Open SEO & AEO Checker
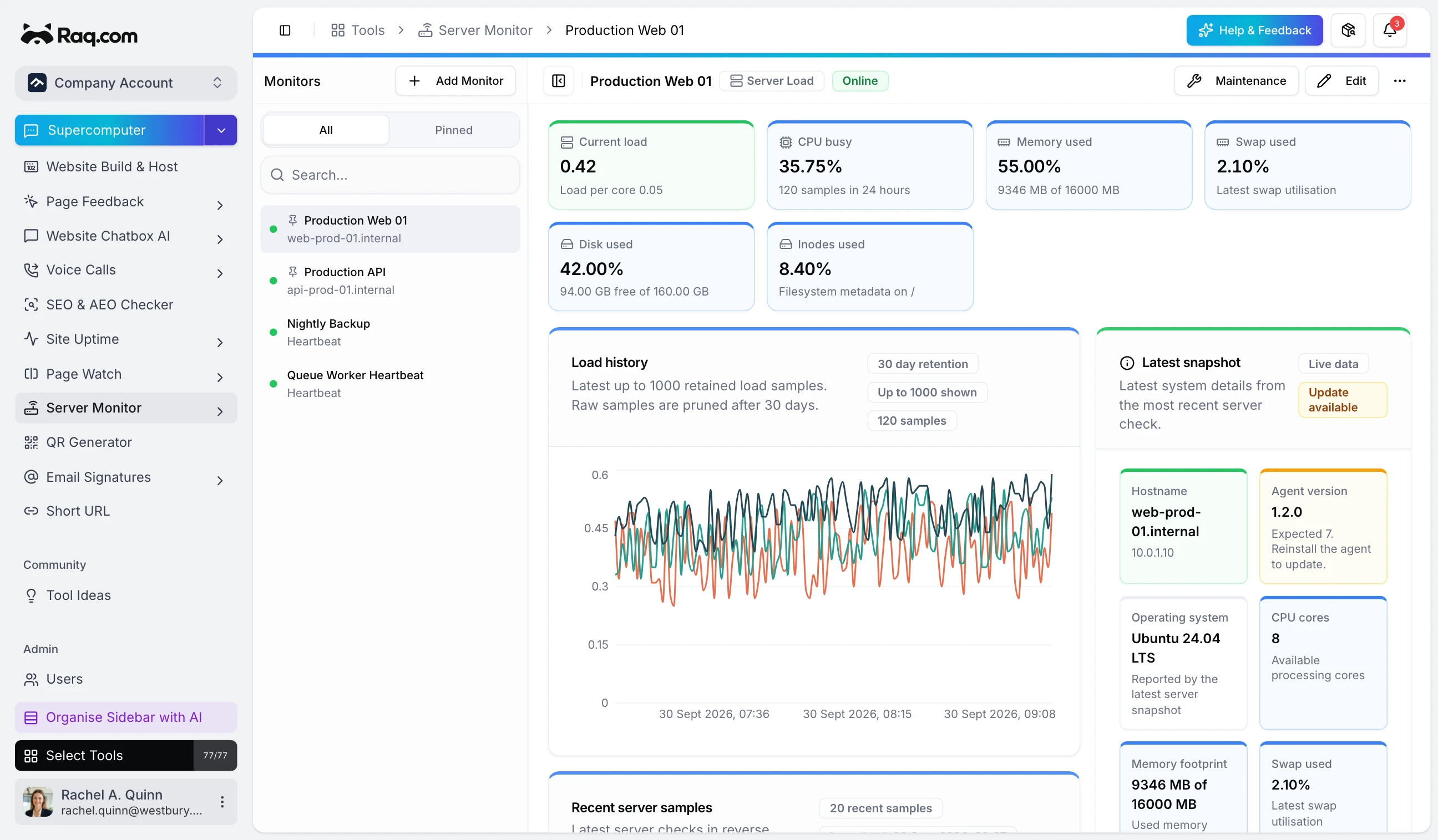This screenshot has height=840, width=1438. pos(125,304)
